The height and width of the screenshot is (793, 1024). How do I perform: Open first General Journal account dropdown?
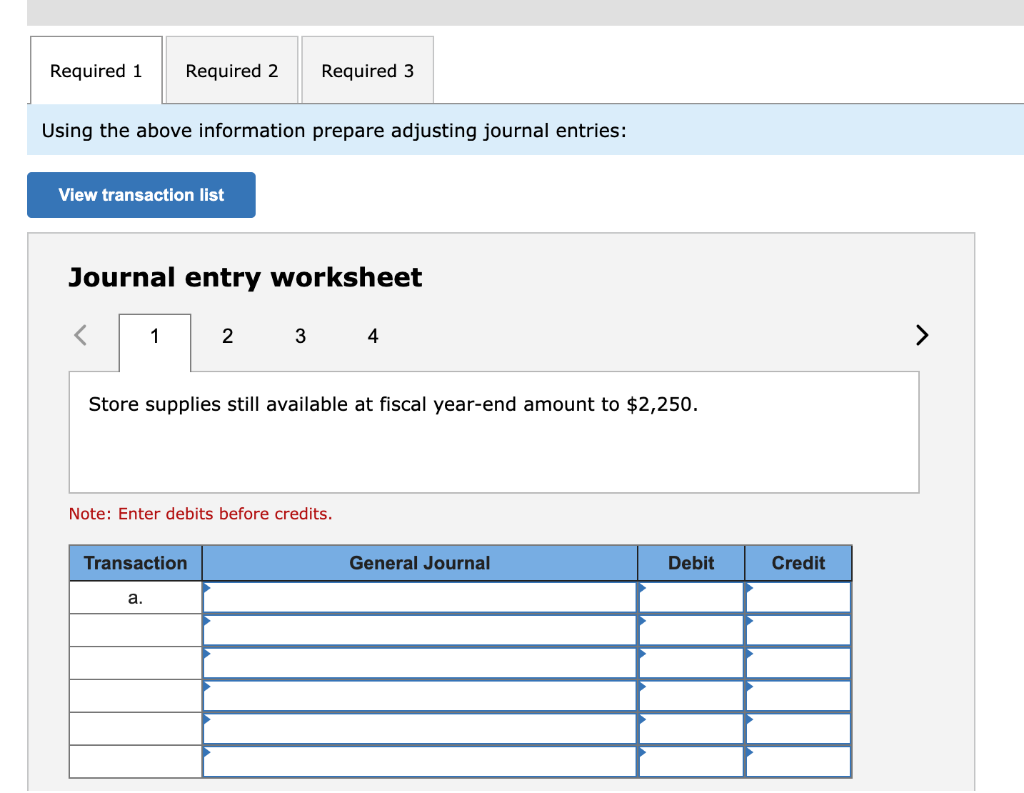tap(206, 590)
